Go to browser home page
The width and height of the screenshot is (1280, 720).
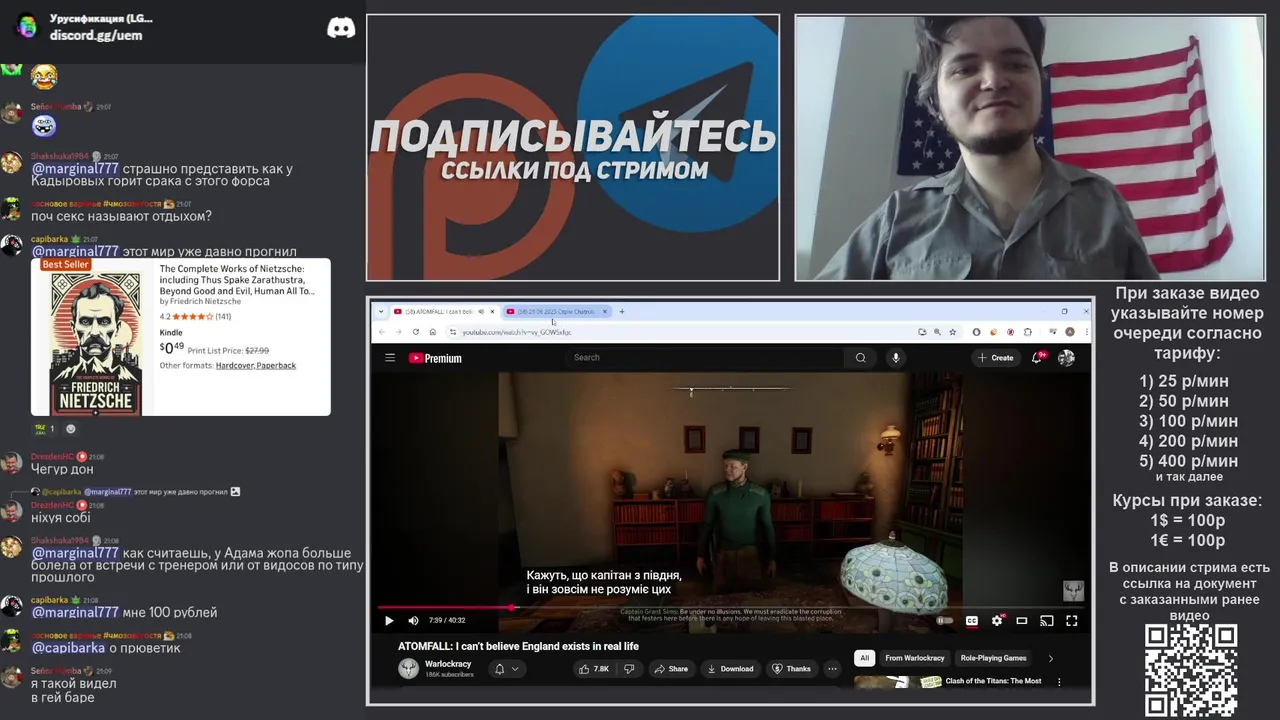(432, 331)
